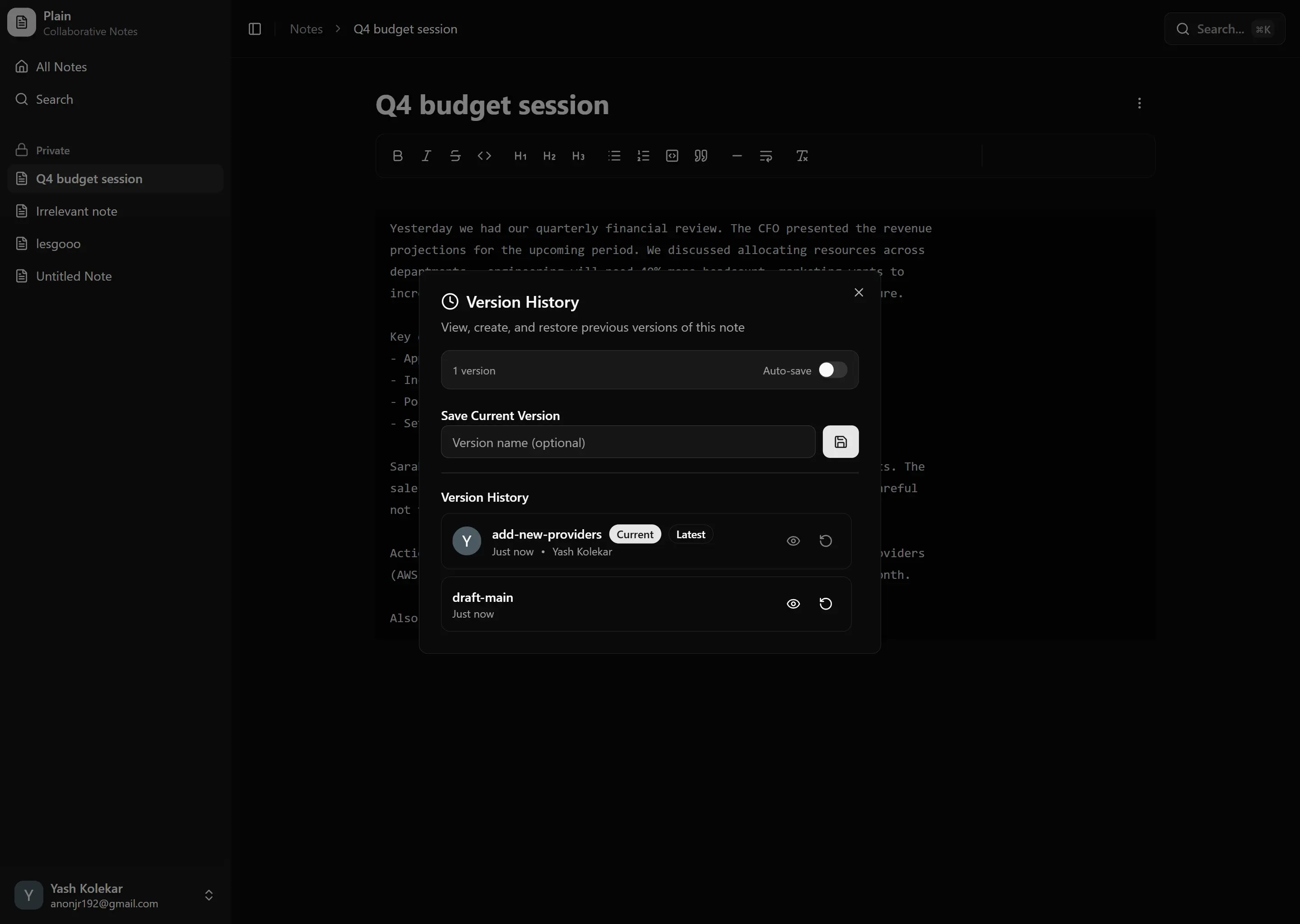Insert a code block
1300x924 pixels.
click(672, 155)
